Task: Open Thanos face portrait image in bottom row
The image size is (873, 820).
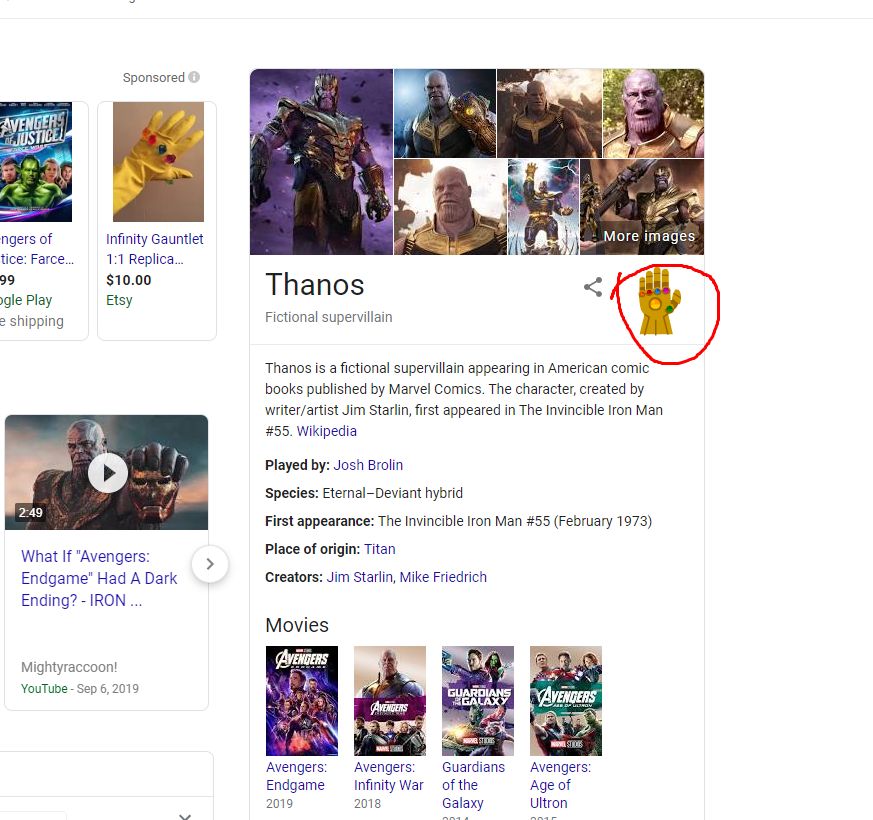Action: [450, 207]
